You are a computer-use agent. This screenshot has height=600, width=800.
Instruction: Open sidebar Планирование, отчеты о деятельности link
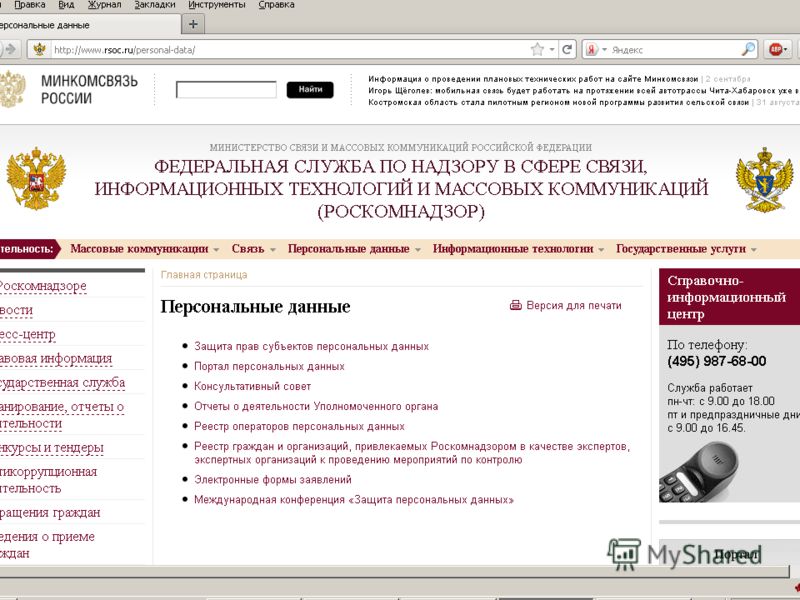(62, 415)
